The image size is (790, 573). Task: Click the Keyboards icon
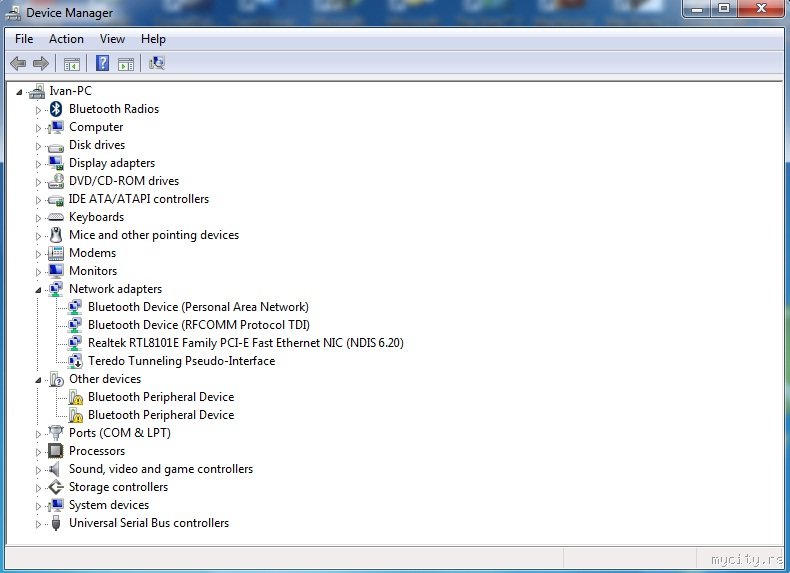pyautogui.click(x=55, y=217)
